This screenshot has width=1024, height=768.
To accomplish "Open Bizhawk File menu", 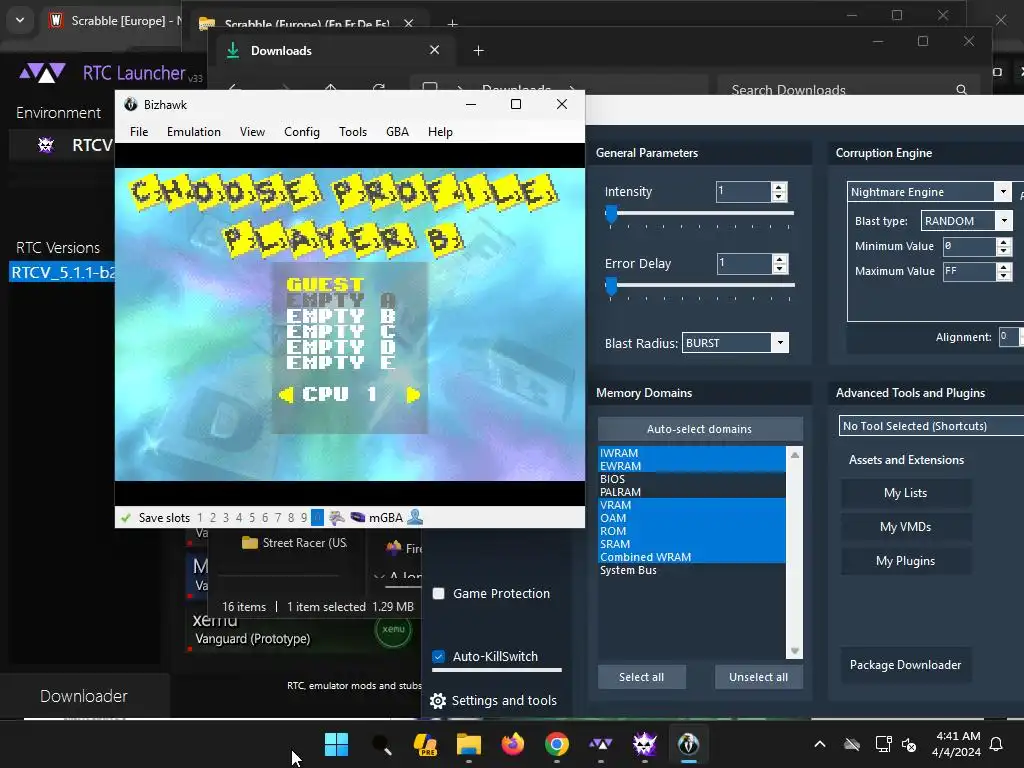I will [x=139, y=132].
